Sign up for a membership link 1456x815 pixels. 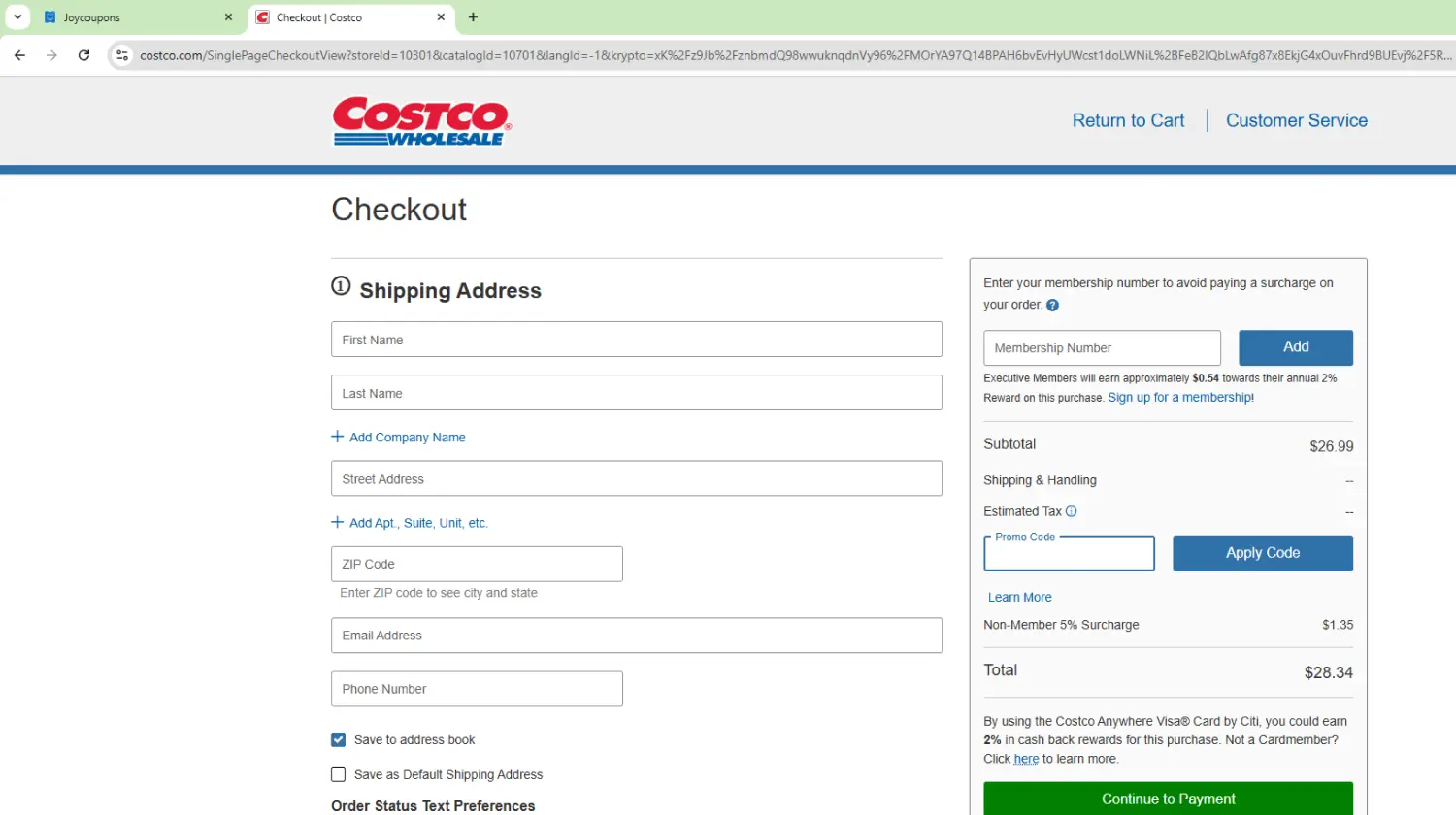pos(1180,398)
